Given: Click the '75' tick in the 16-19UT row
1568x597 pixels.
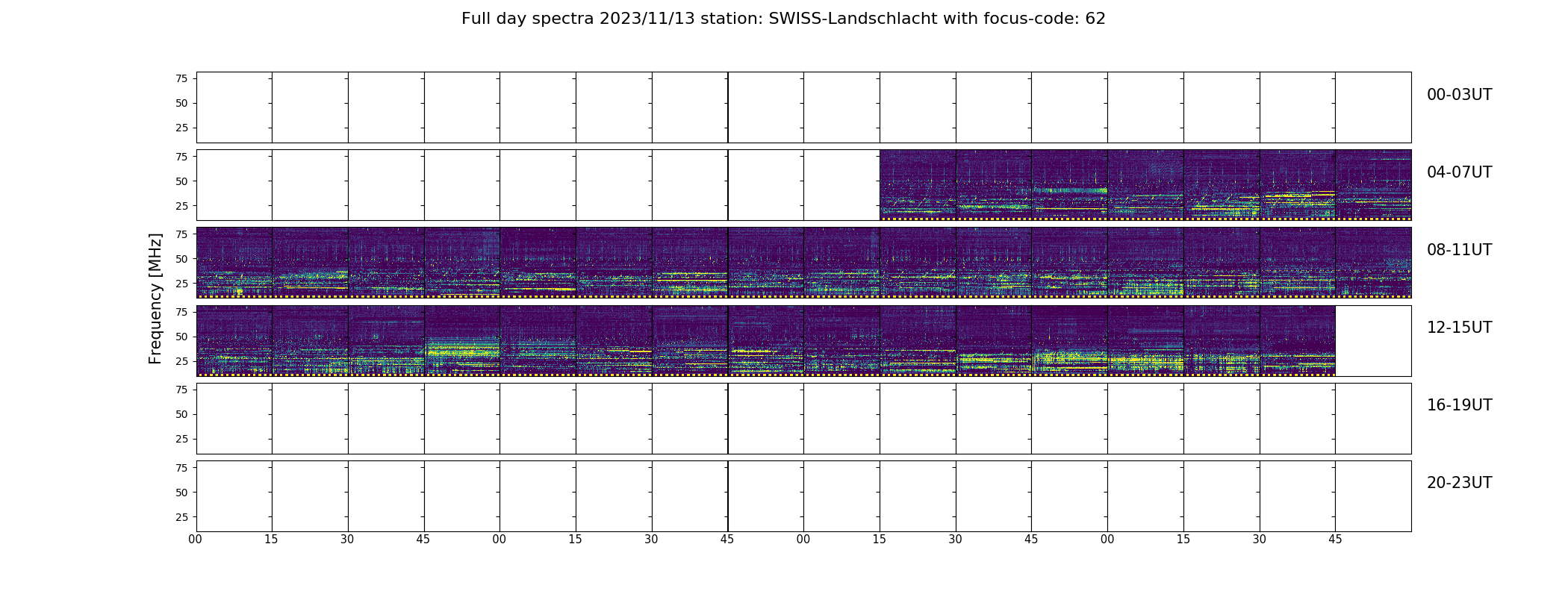Looking at the screenshot, I should click(x=181, y=389).
